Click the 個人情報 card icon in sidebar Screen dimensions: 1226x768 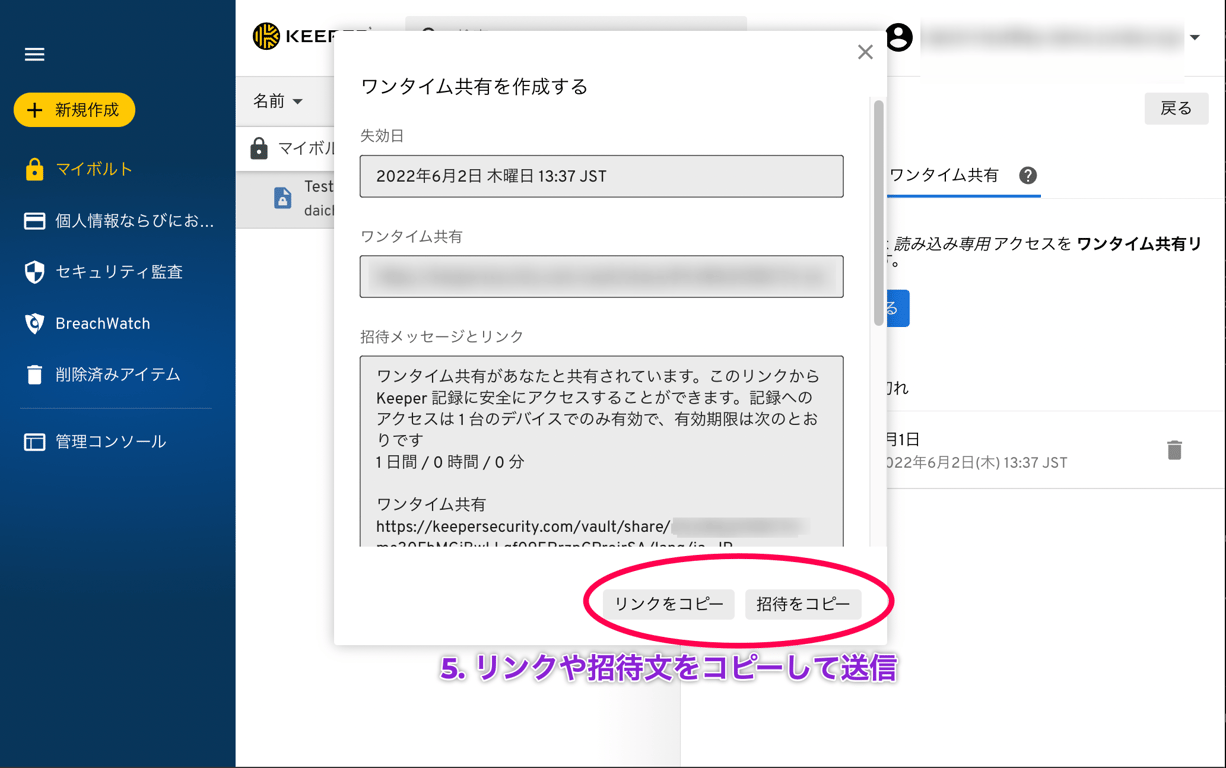point(35,221)
